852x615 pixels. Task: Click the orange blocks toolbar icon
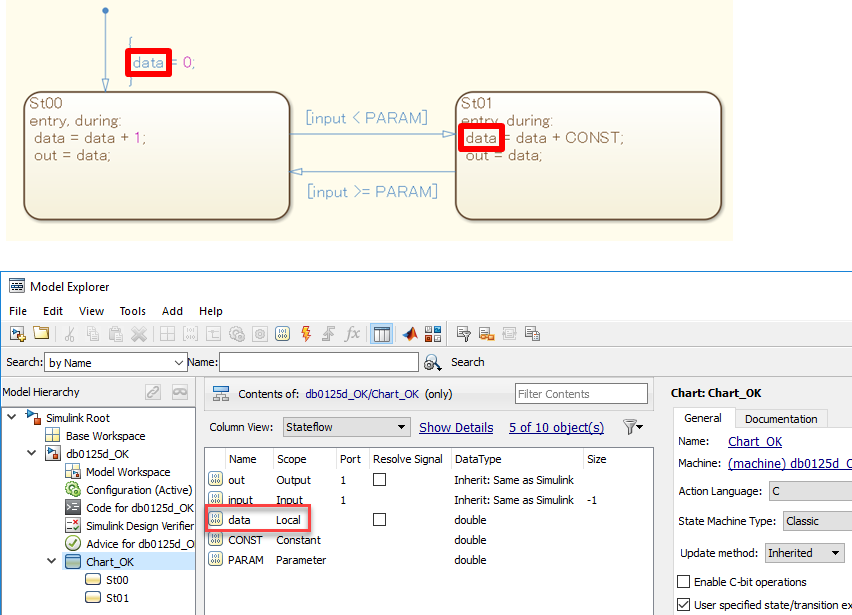pyautogui.click(x=486, y=334)
